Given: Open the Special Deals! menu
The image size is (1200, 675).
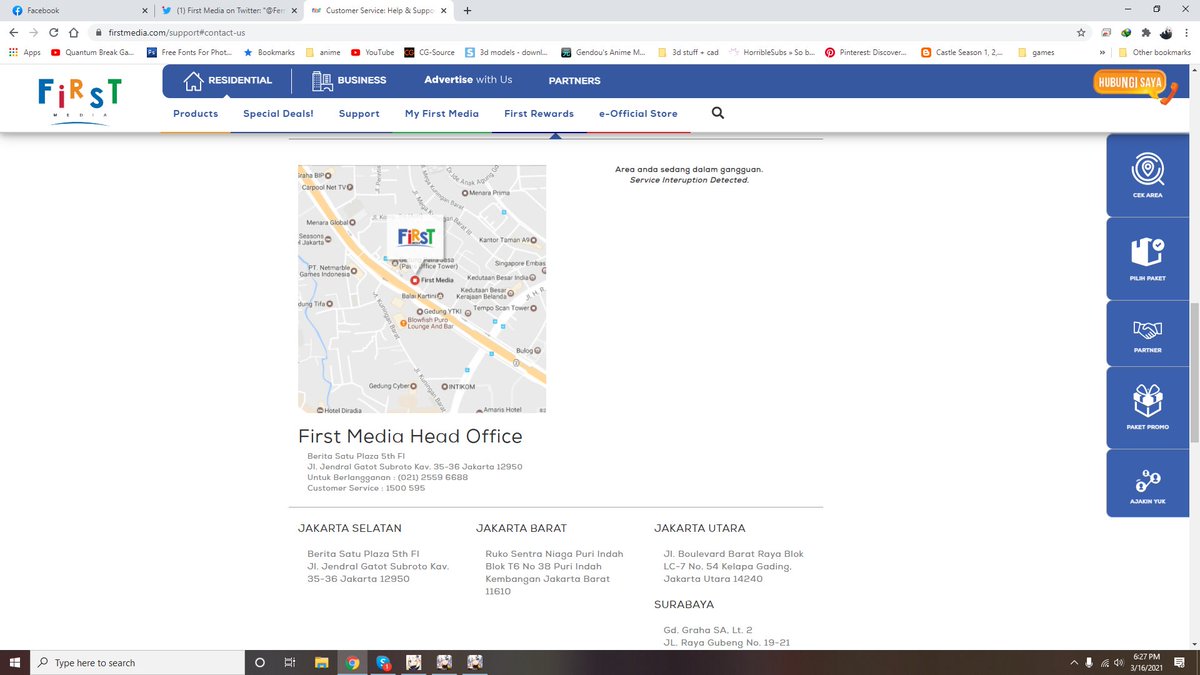Looking at the screenshot, I should (x=278, y=113).
